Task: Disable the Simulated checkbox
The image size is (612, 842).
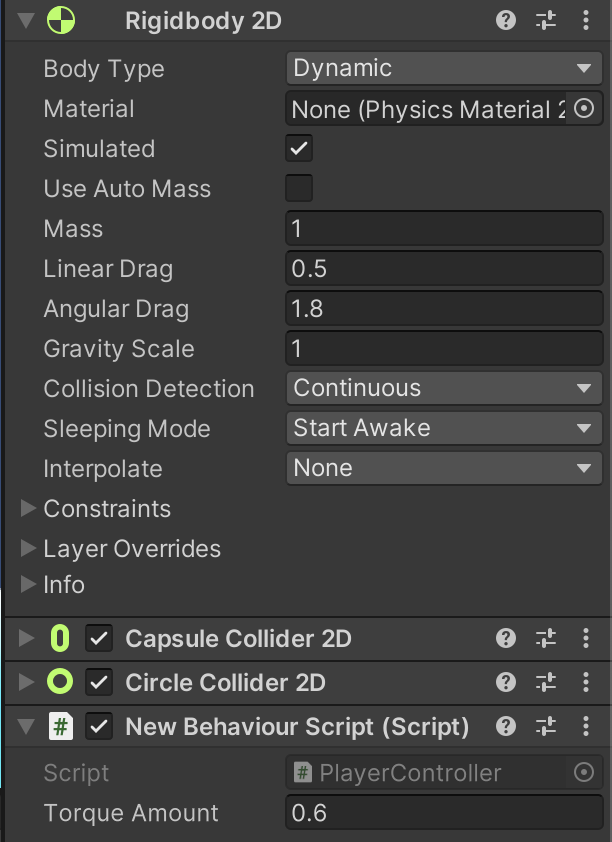Action: (x=299, y=149)
